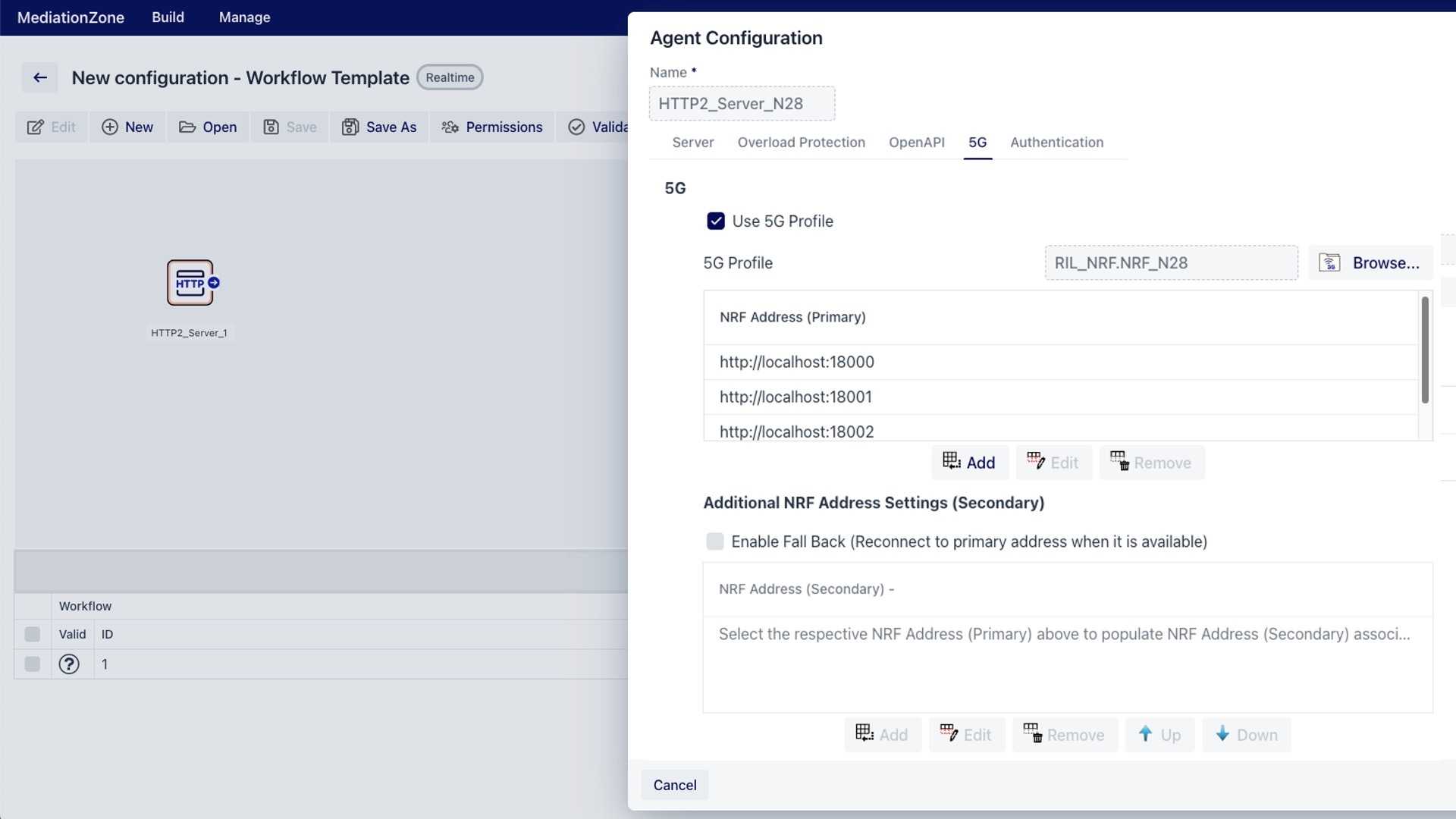Click the back arrow next to Workflow Template
This screenshot has width=1456, height=819.
39,77
